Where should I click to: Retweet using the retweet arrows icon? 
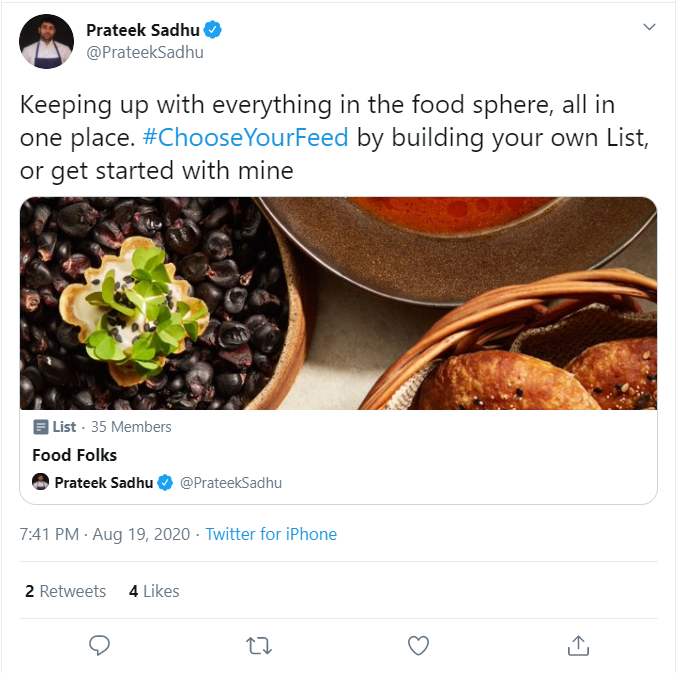259,646
